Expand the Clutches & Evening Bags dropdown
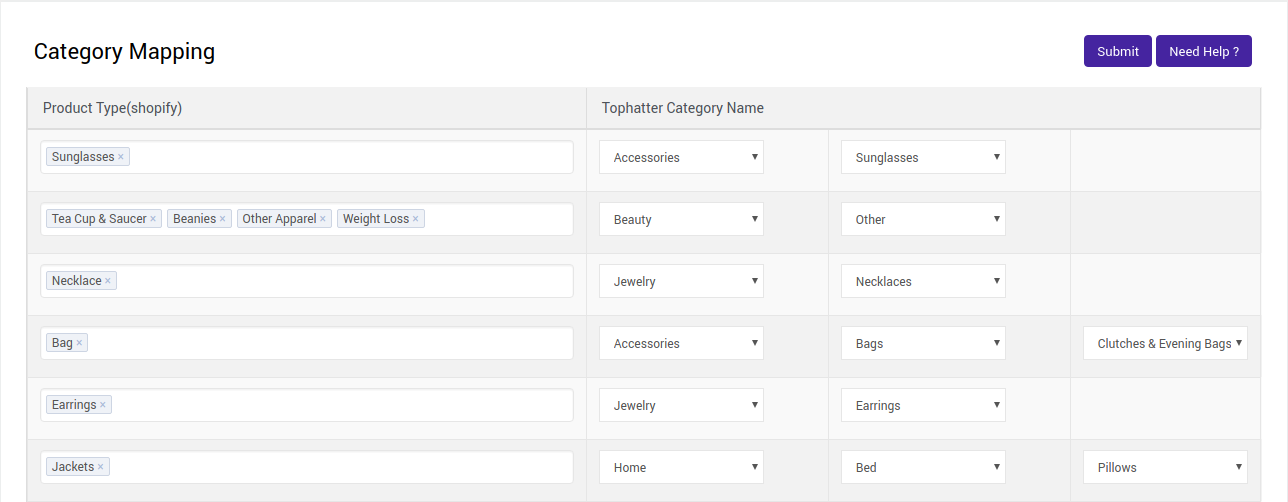The image size is (1288, 502). pyautogui.click(x=1165, y=343)
